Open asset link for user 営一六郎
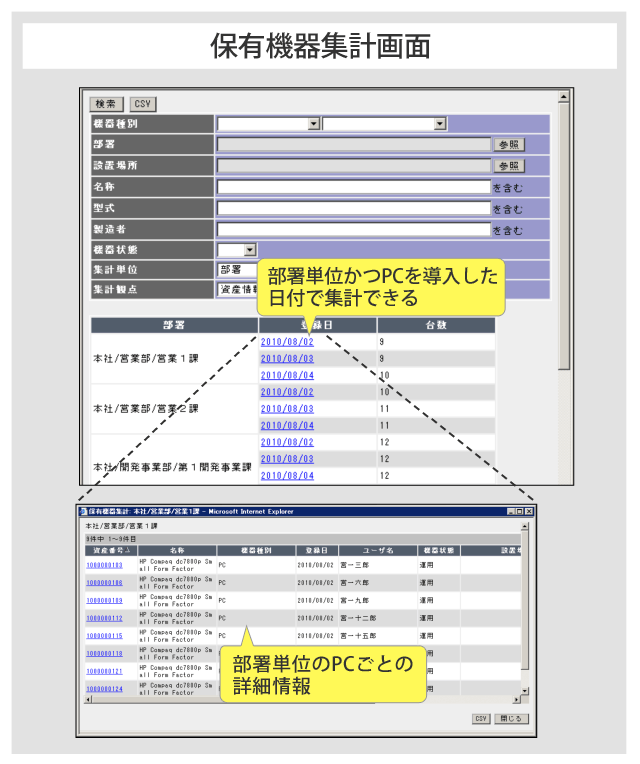 pyautogui.click(x=104, y=583)
